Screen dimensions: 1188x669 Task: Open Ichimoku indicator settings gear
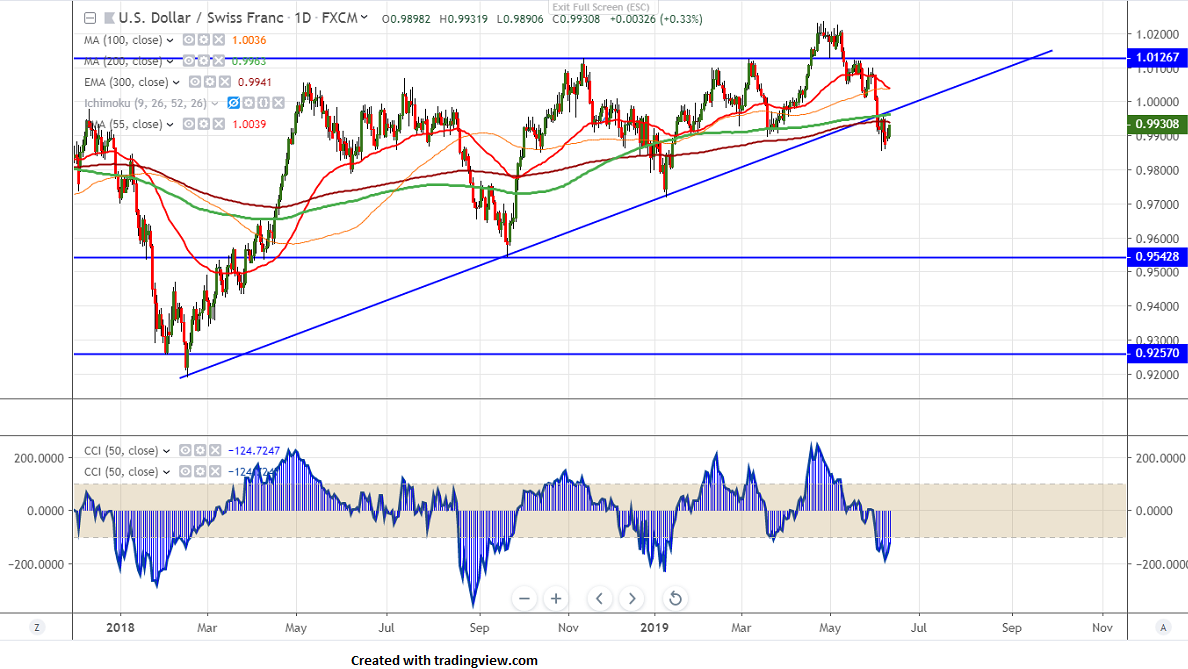point(250,103)
